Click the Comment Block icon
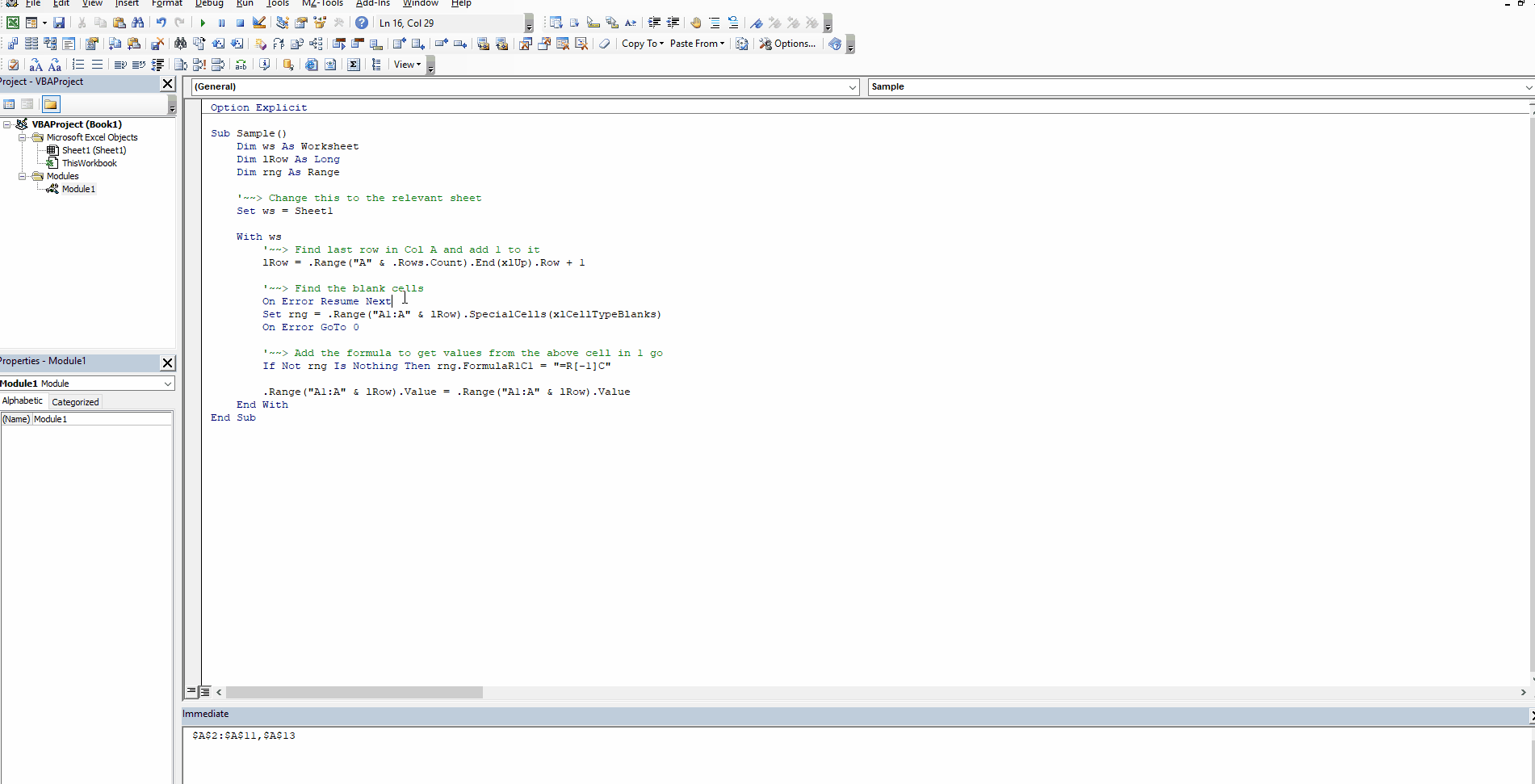This screenshot has width=1535, height=784. [715, 23]
